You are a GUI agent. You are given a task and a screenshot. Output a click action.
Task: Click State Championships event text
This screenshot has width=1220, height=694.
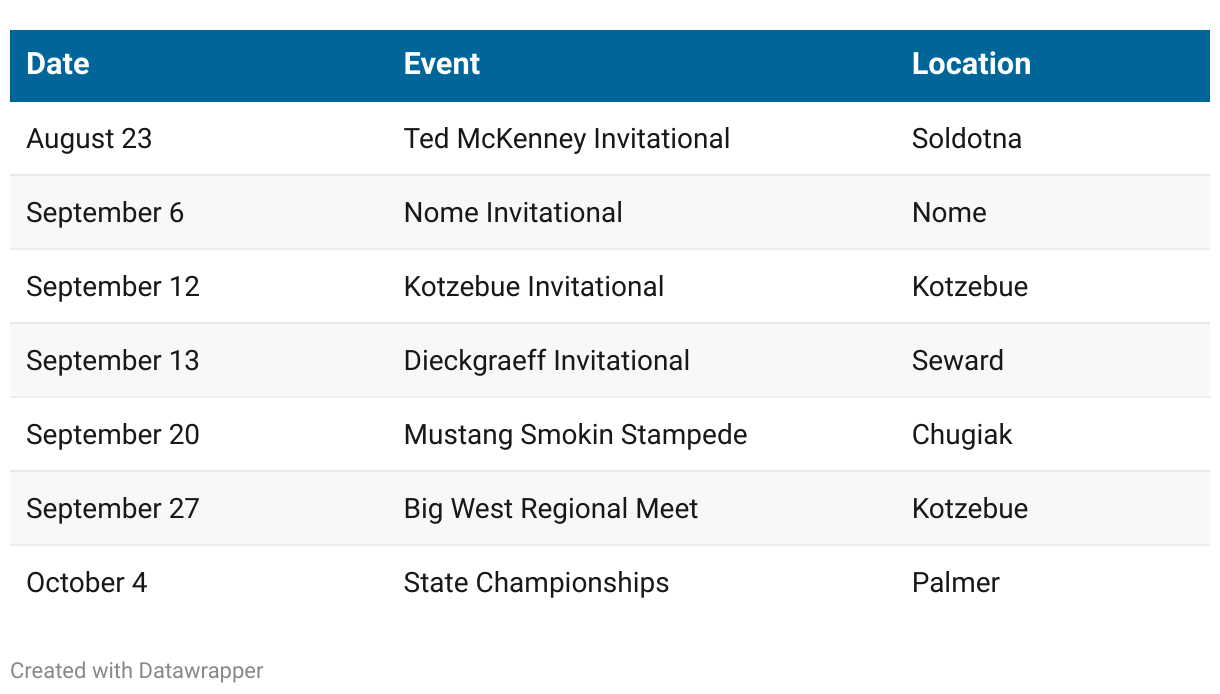[536, 582]
